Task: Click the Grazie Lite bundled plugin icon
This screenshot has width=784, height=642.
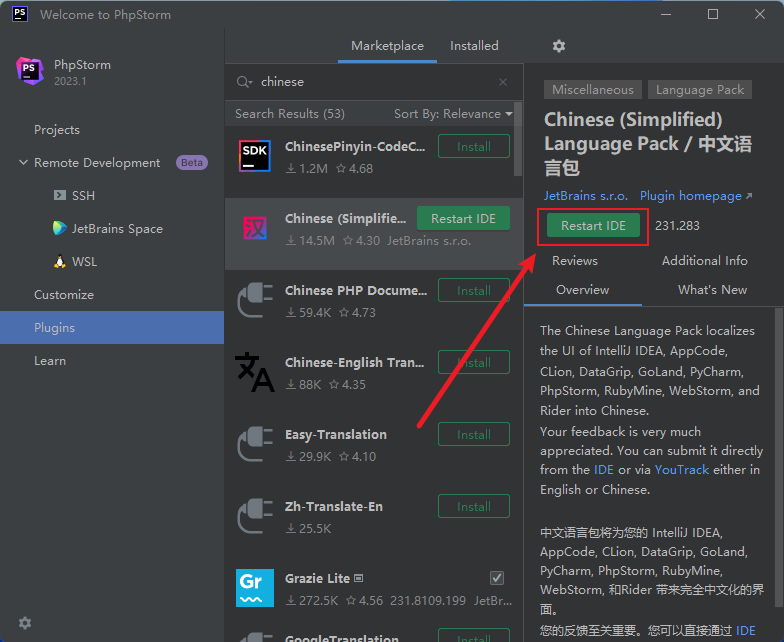Action: click(x=358, y=578)
